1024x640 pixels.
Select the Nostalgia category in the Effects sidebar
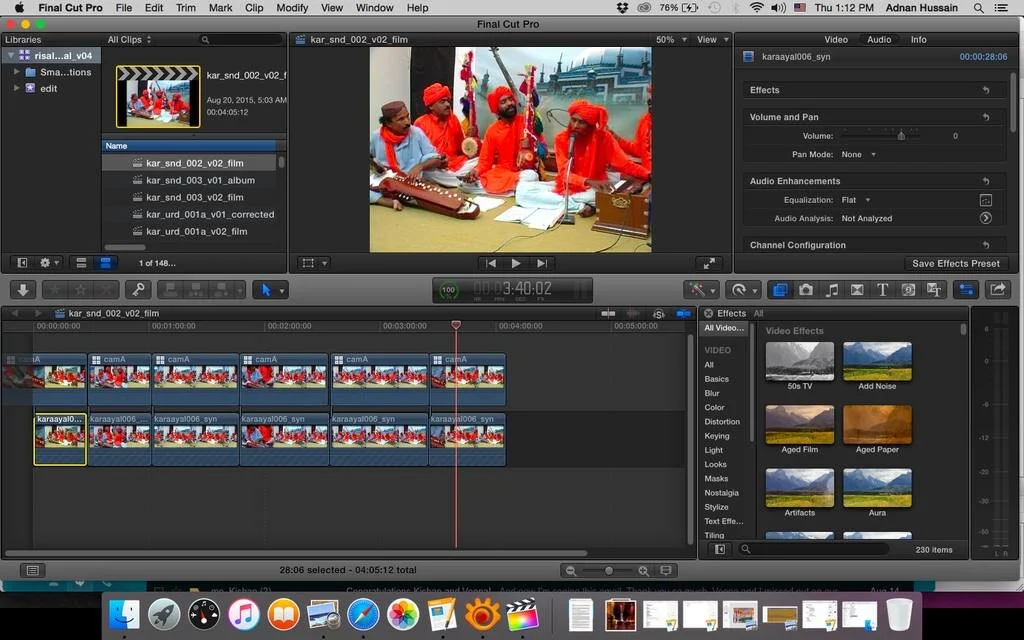[x=723, y=492]
